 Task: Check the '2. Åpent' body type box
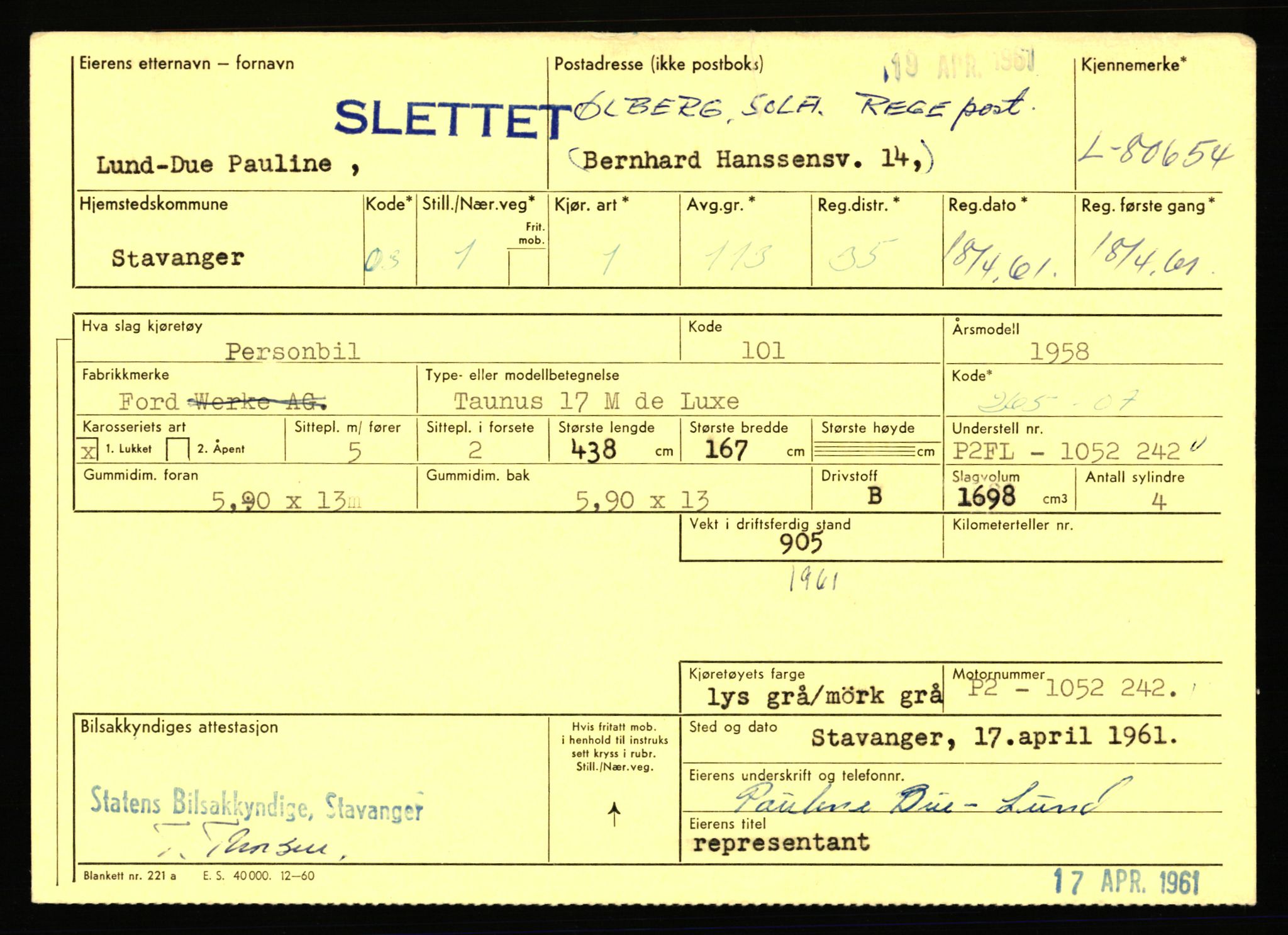click(177, 450)
